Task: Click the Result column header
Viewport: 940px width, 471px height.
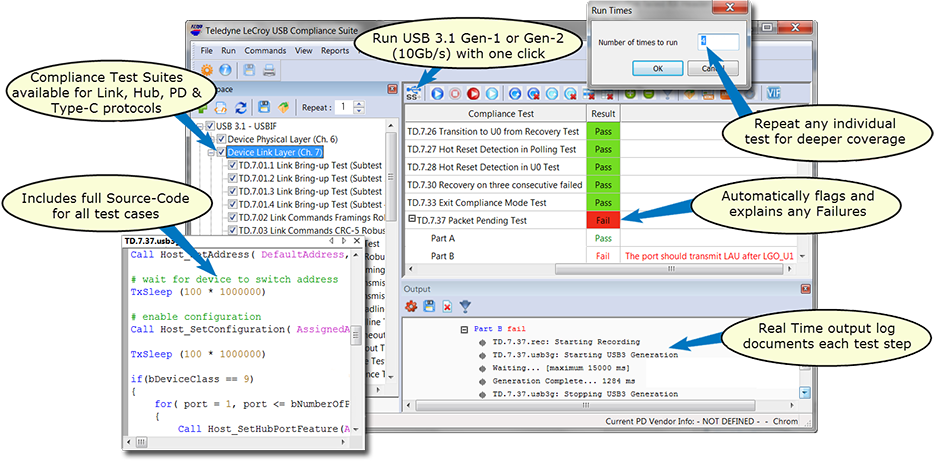Action: pos(603,114)
